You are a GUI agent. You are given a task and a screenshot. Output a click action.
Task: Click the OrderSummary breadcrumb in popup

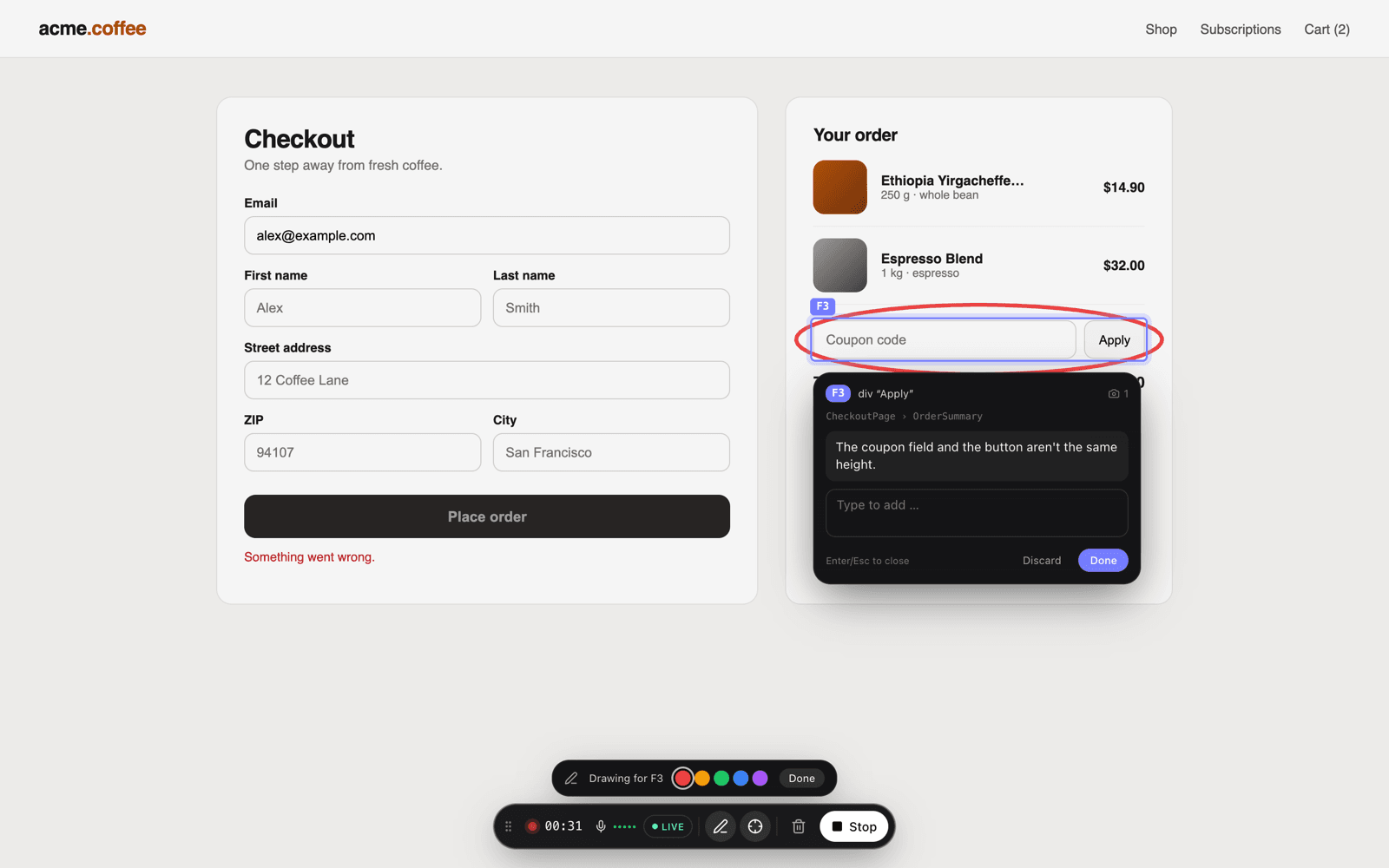947,417
